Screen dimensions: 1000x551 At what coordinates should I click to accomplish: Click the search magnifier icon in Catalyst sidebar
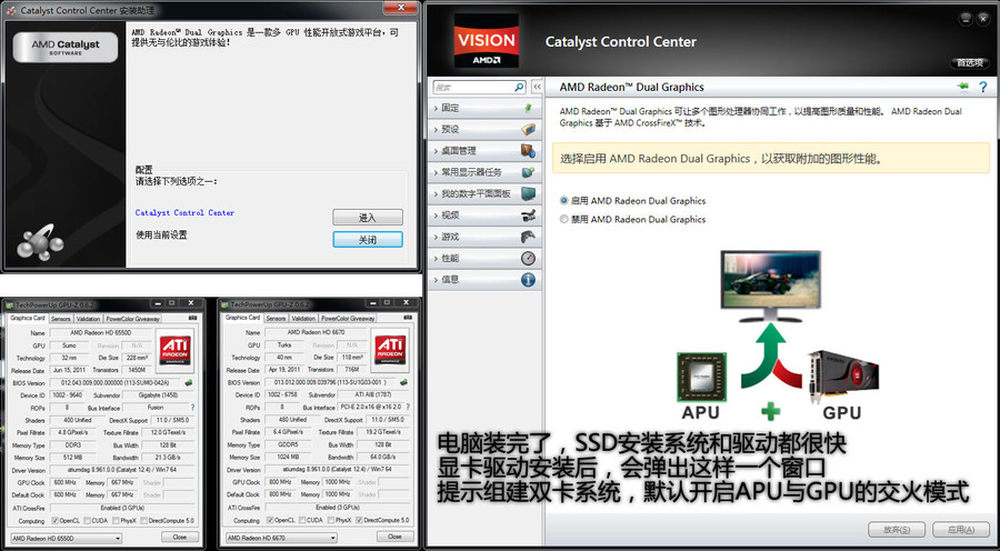point(520,87)
